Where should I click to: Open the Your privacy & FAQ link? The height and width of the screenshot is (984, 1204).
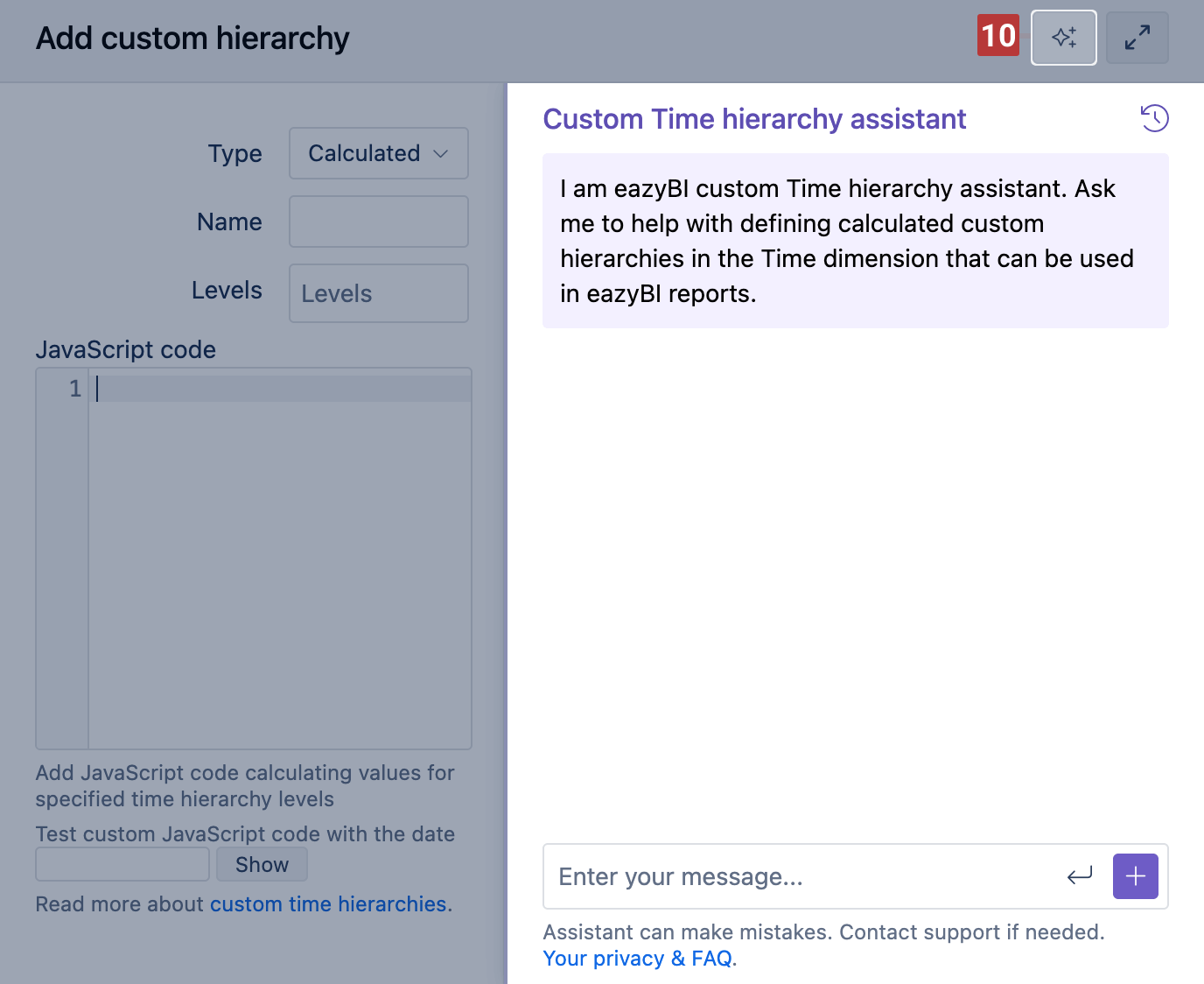[638, 959]
